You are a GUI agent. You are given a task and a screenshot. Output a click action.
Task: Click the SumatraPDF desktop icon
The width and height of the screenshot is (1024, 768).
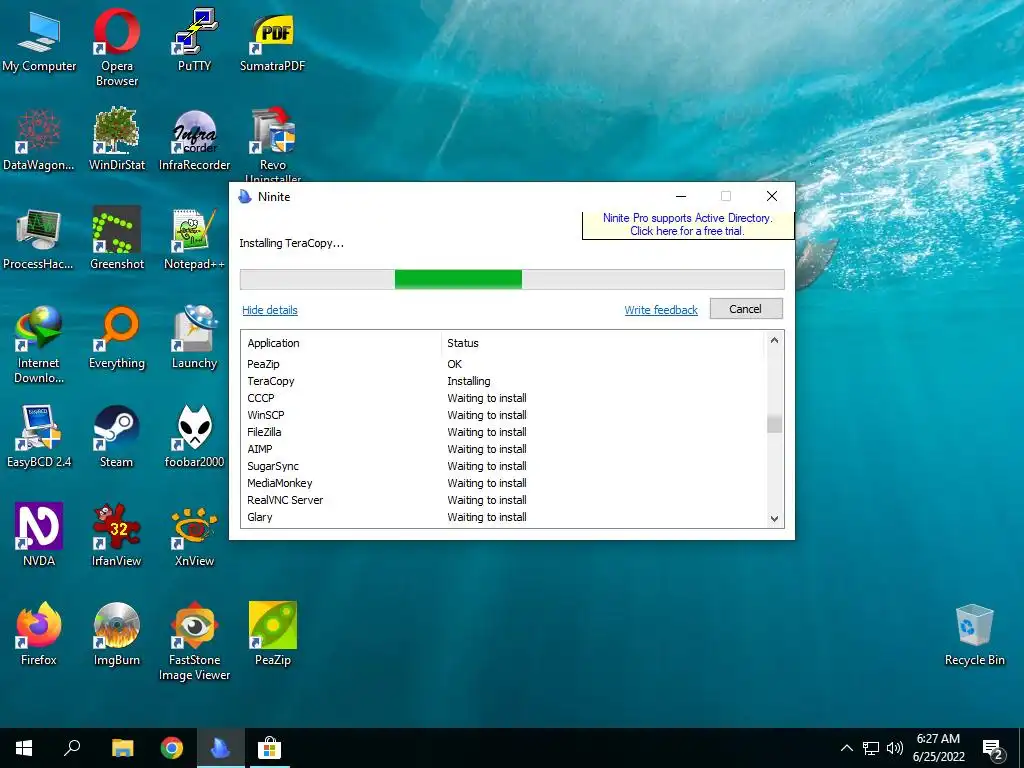click(272, 40)
